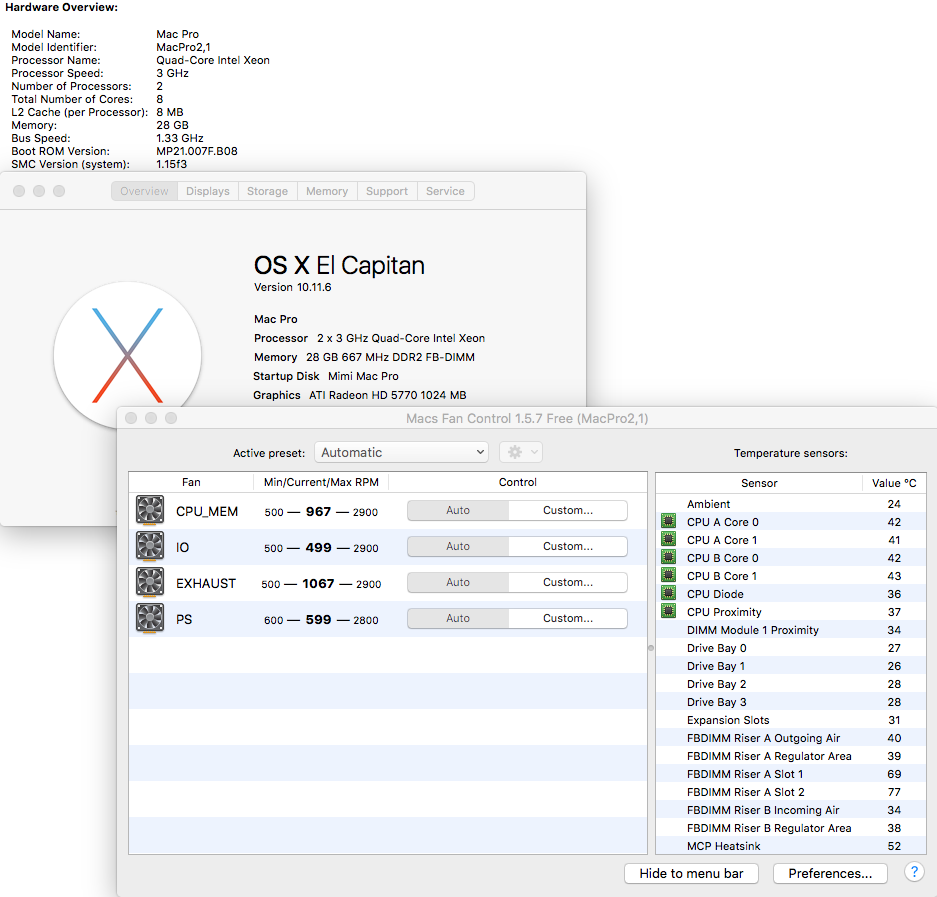Screen dimensions: 937x897
Task: Set CPU_MEM fan to Auto
Action: (458, 510)
